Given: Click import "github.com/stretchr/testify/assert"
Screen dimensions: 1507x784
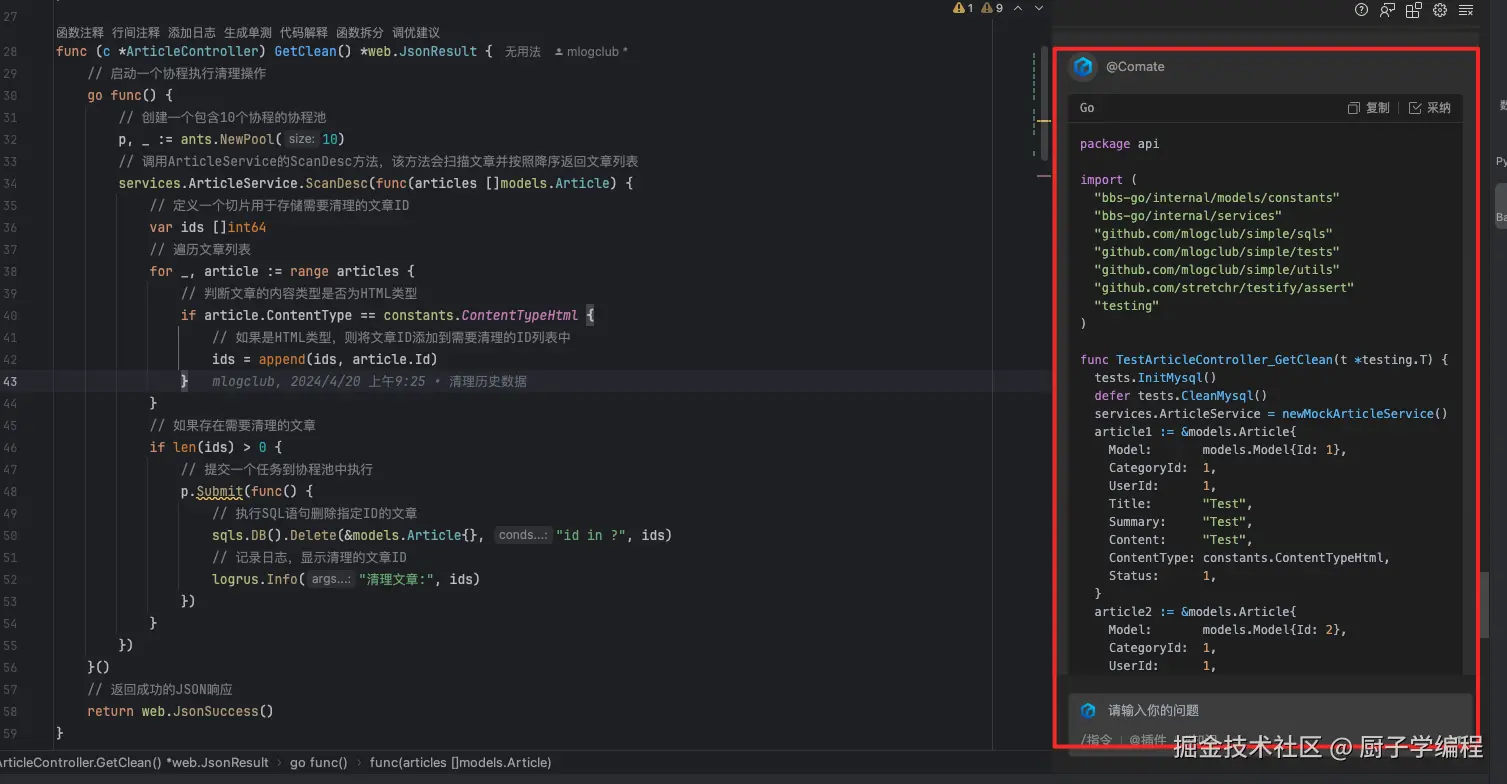Looking at the screenshot, I should tap(1224, 288).
